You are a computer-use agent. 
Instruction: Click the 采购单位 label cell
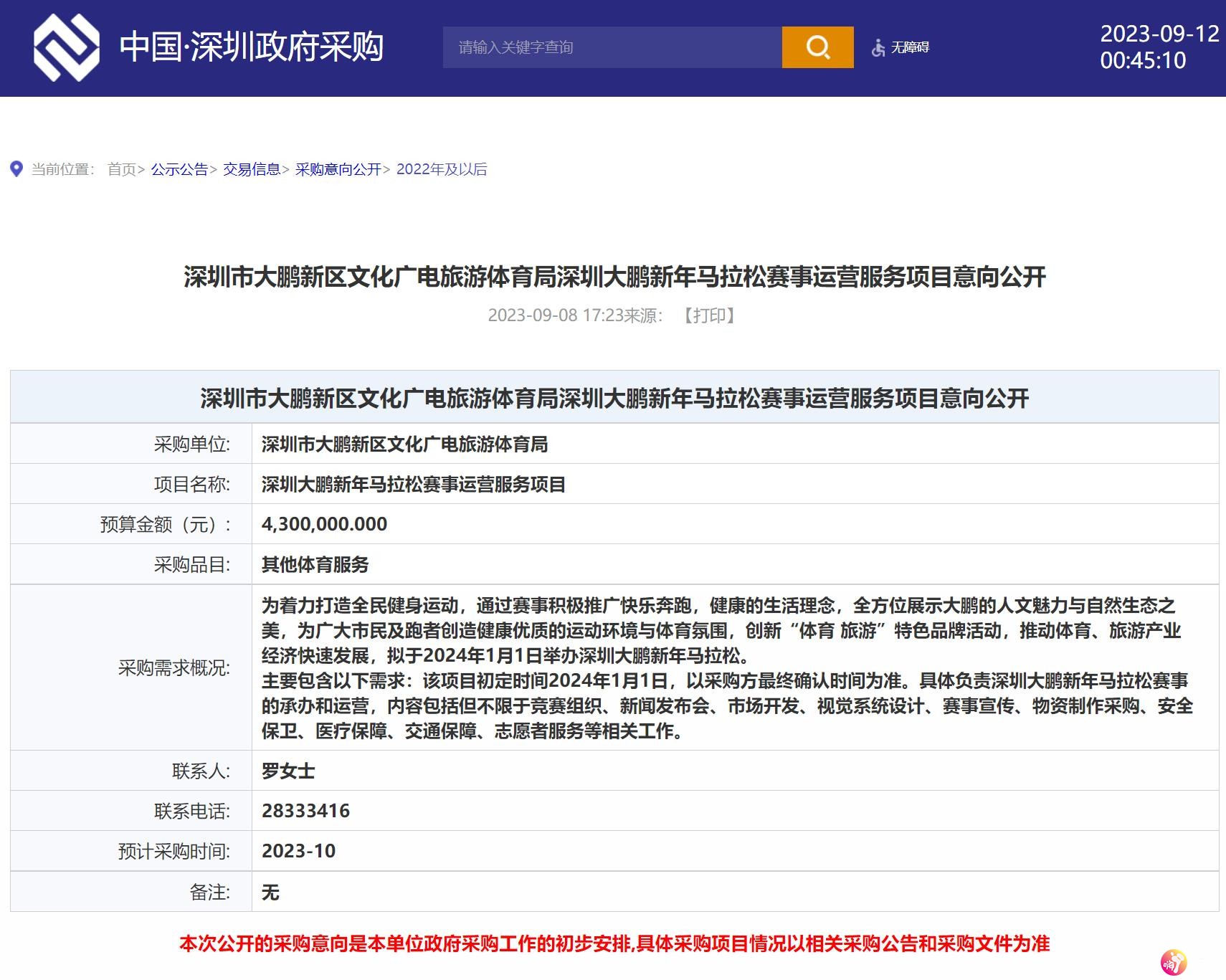tap(131, 444)
